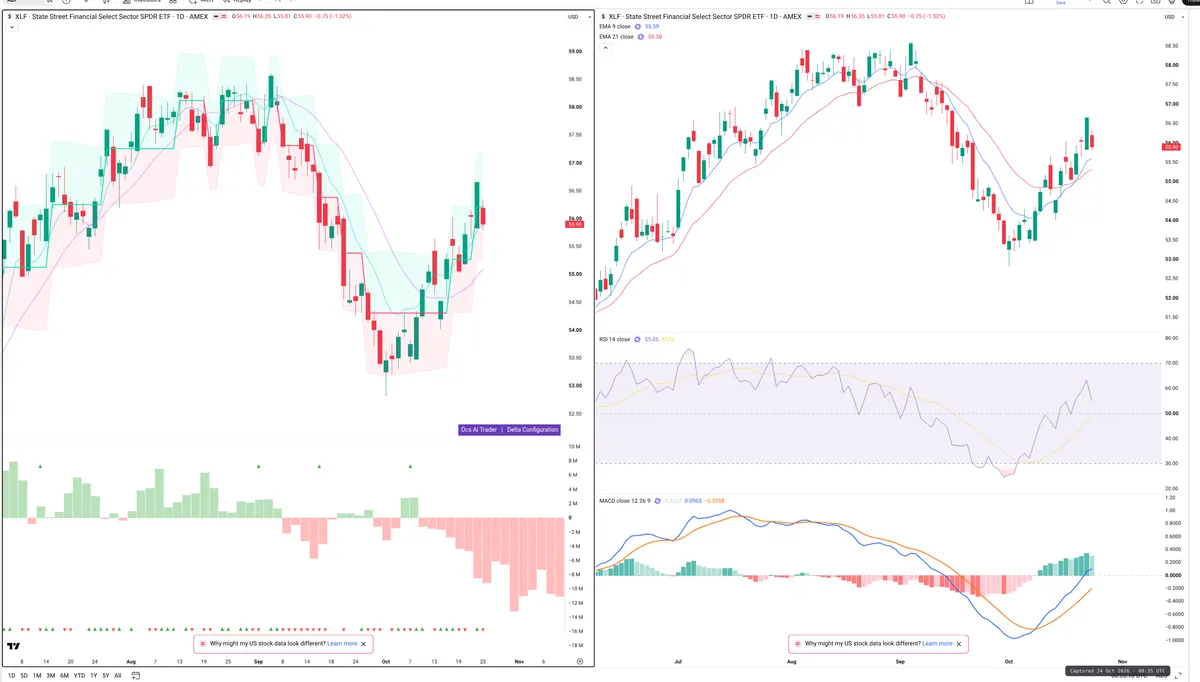
Task: Click the left chart XLF symbol title
Action: coord(112,17)
